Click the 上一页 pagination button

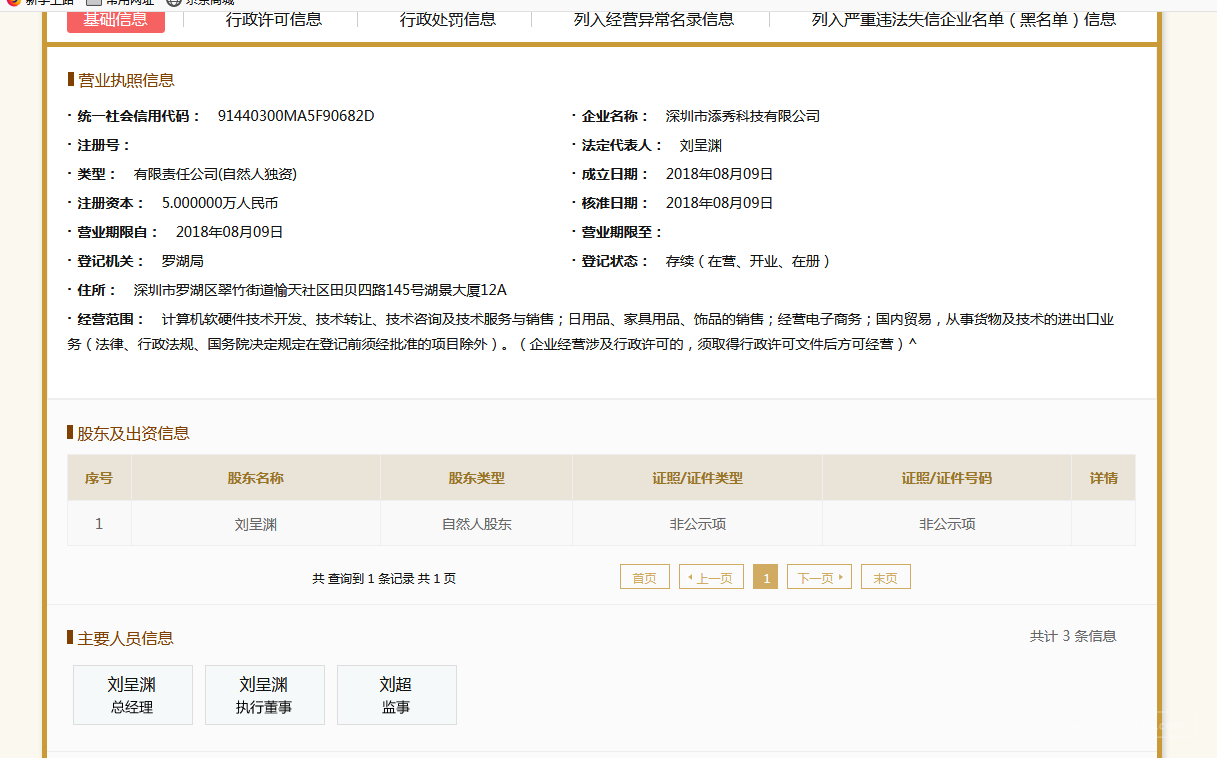[x=711, y=577]
